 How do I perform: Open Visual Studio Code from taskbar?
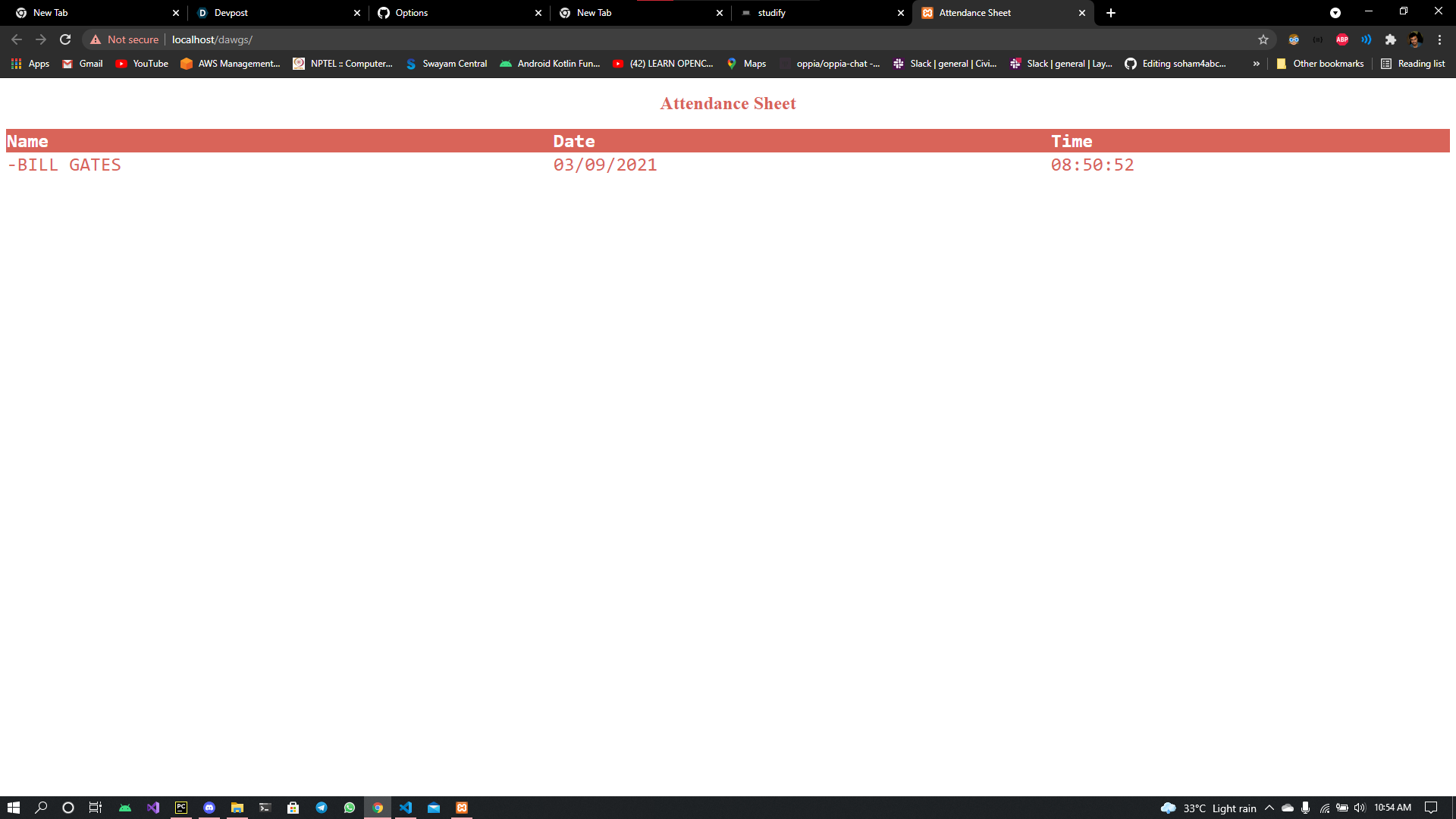406,808
